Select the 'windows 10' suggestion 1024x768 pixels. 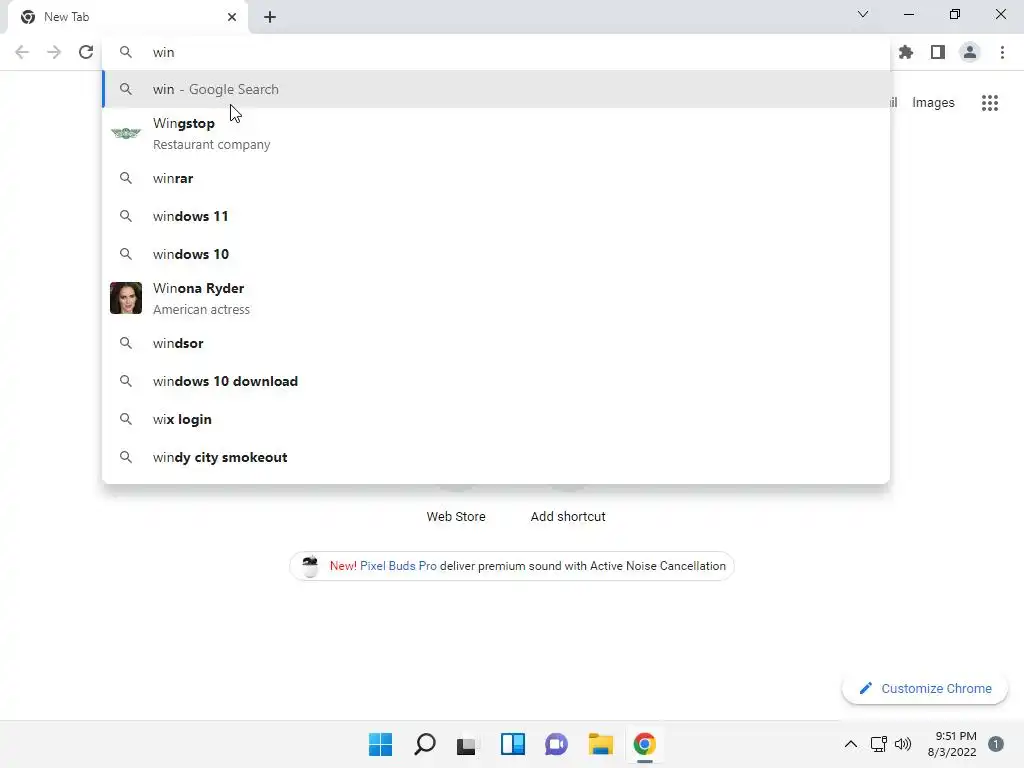(x=496, y=254)
